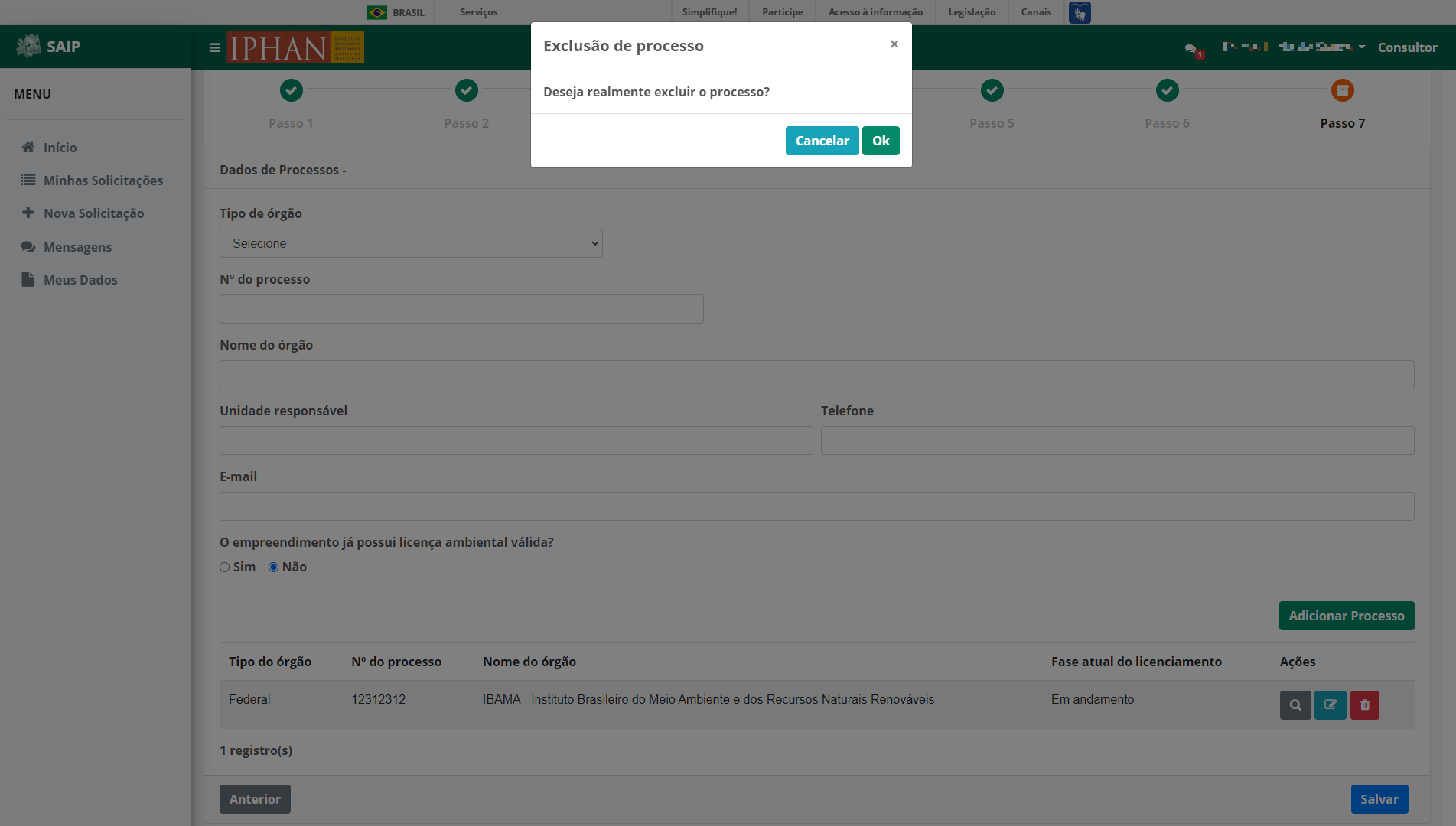Select the Sim radio option

coord(225,567)
